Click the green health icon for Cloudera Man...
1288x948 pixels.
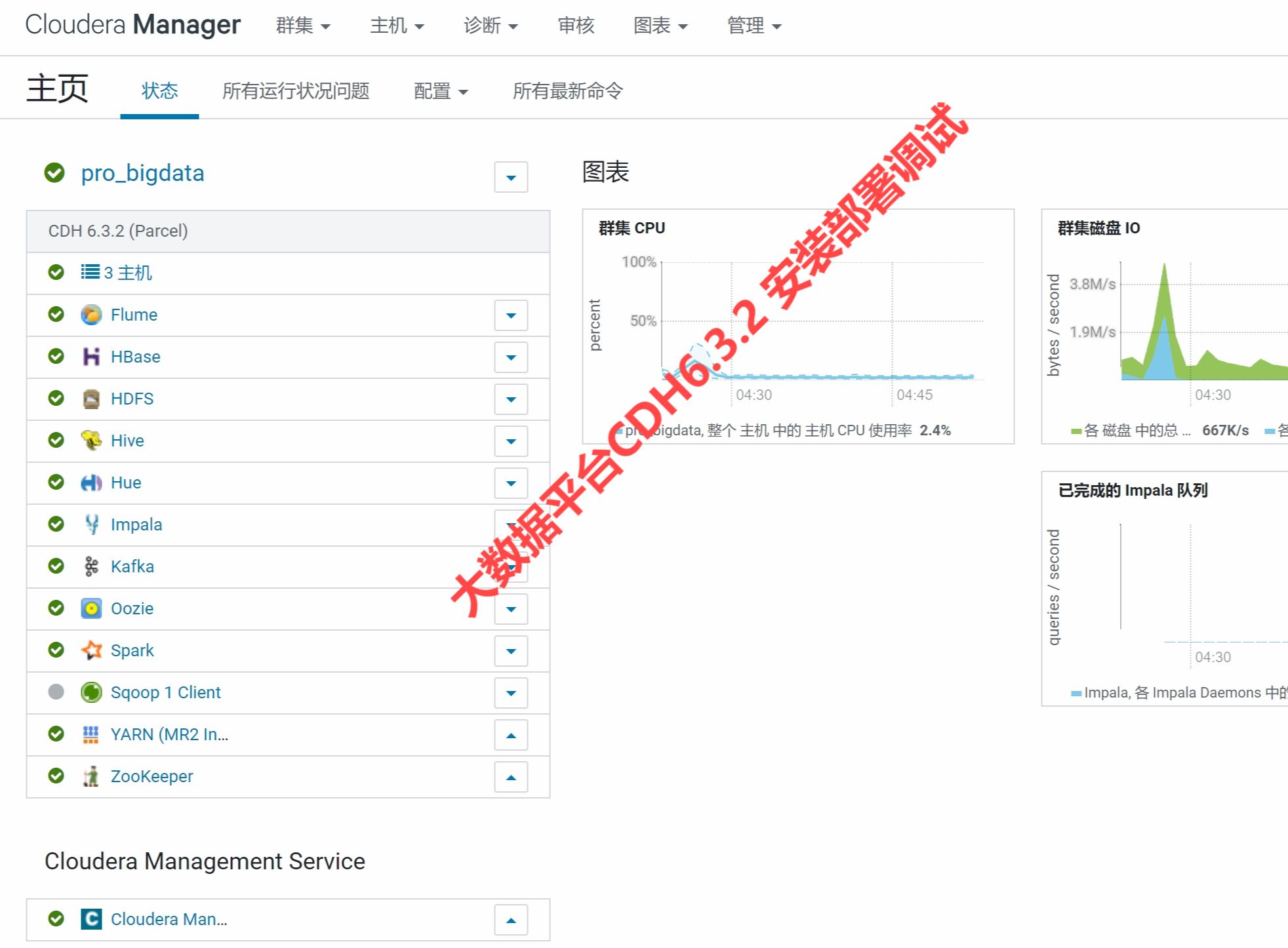(56, 918)
